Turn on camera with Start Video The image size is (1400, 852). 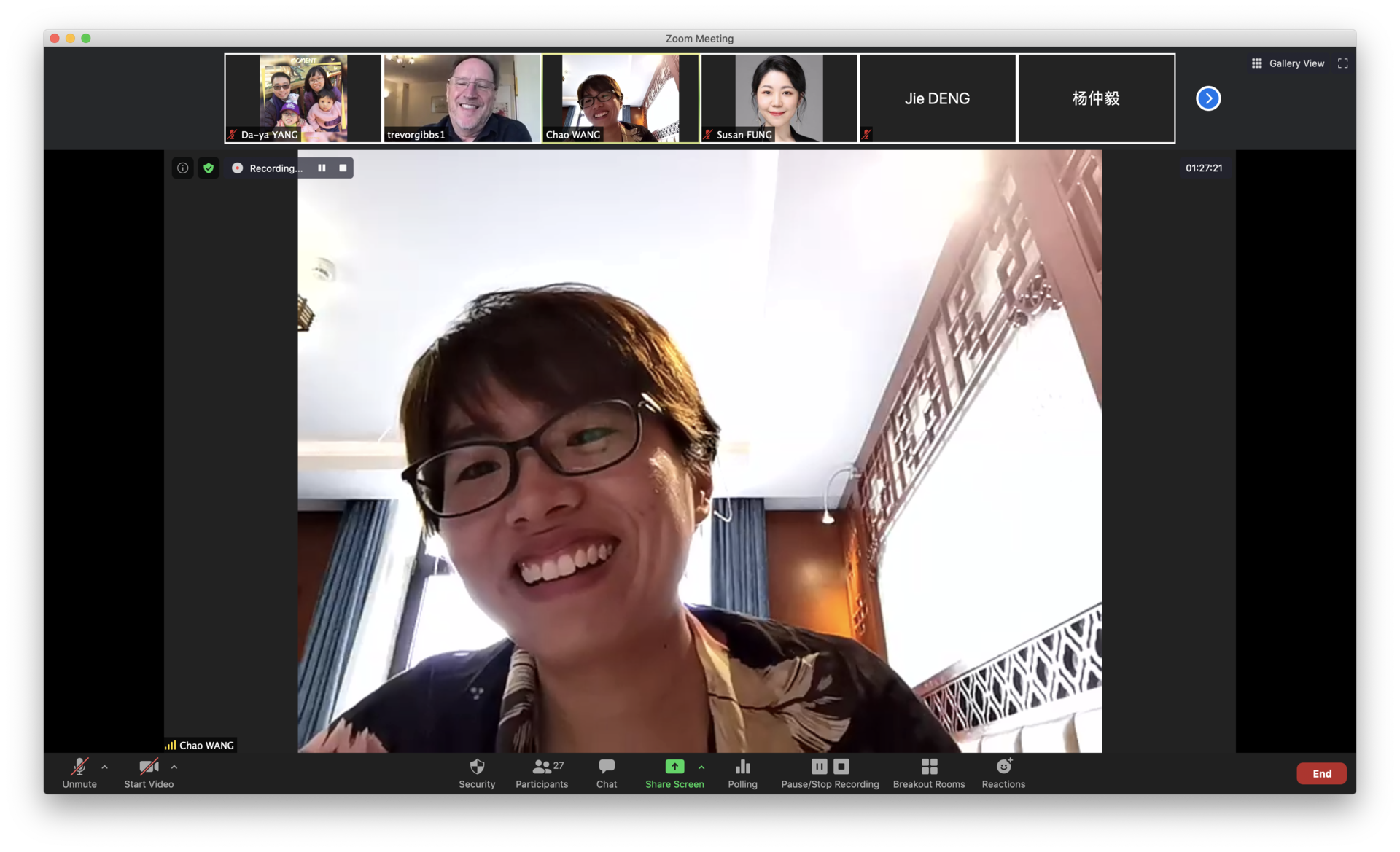pos(149,773)
